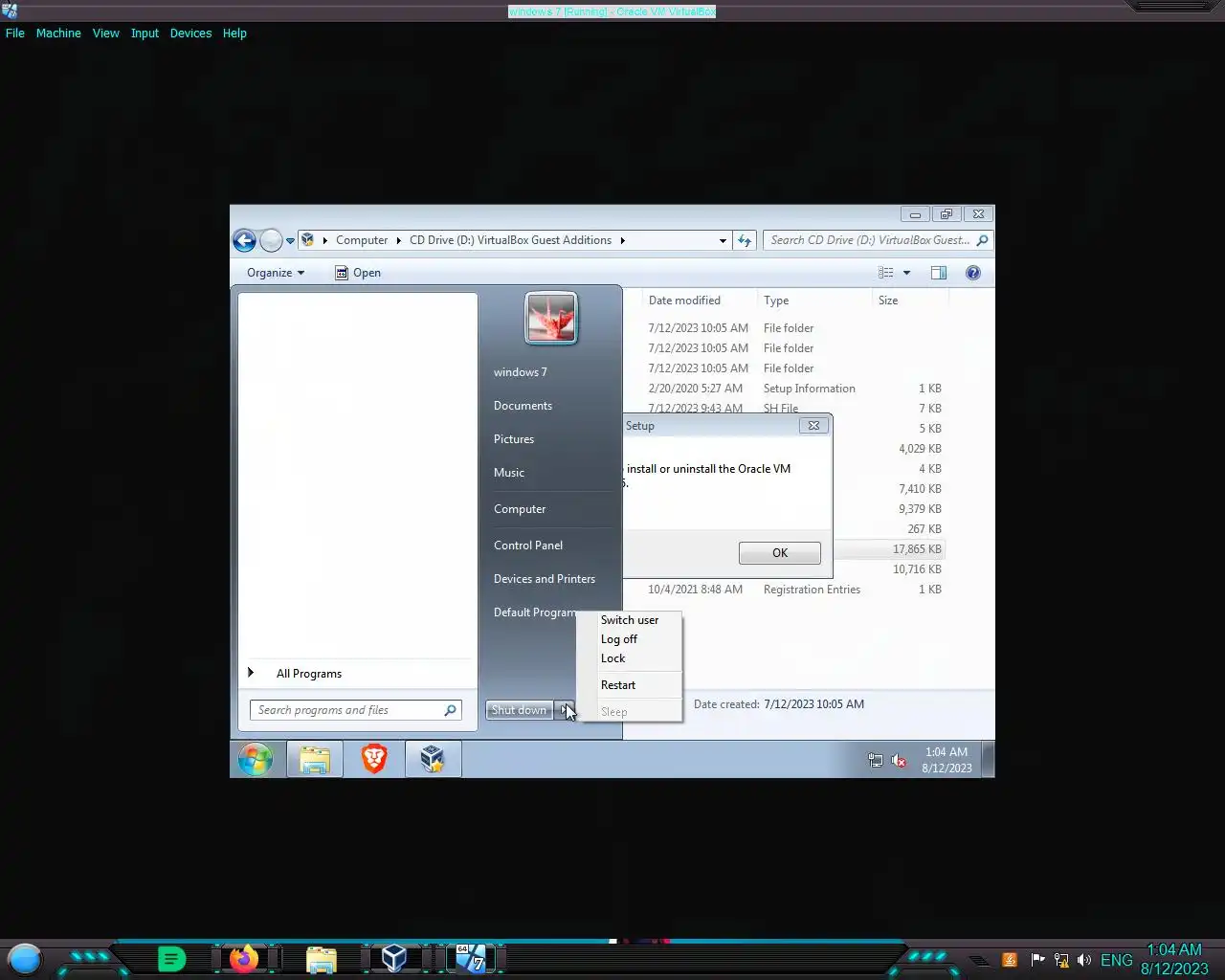Click the guest network tray icon
This screenshot has width=1225, height=980.
(x=875, y=761)
